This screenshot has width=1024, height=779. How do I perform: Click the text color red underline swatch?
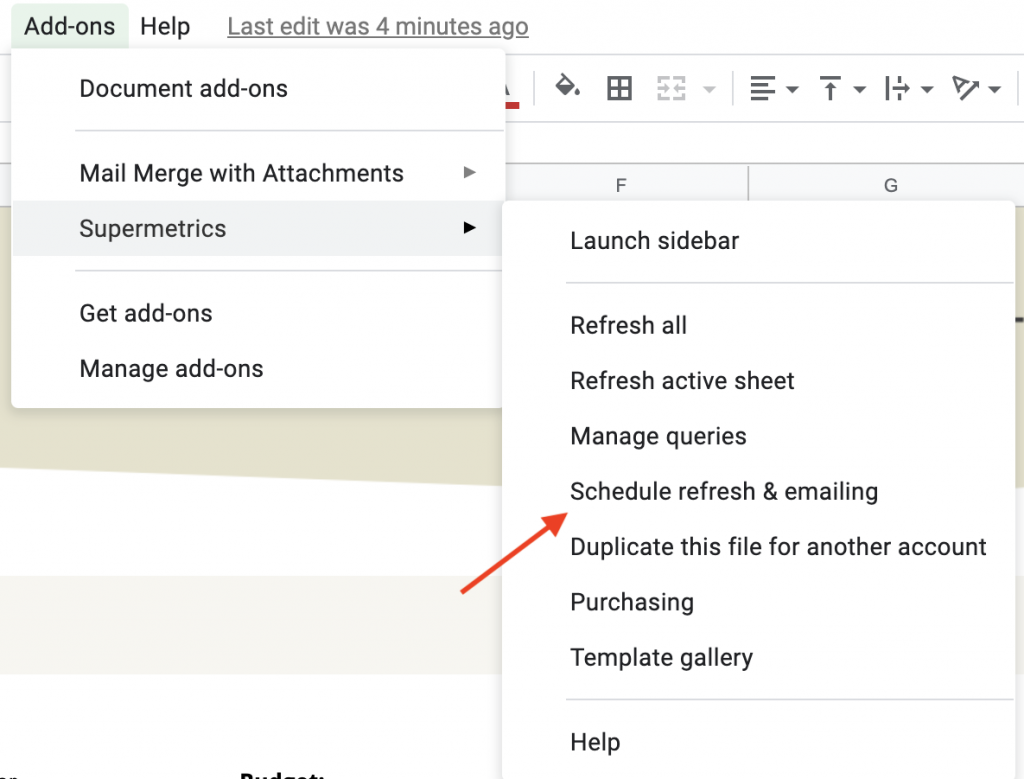click(x=508, y=100)
